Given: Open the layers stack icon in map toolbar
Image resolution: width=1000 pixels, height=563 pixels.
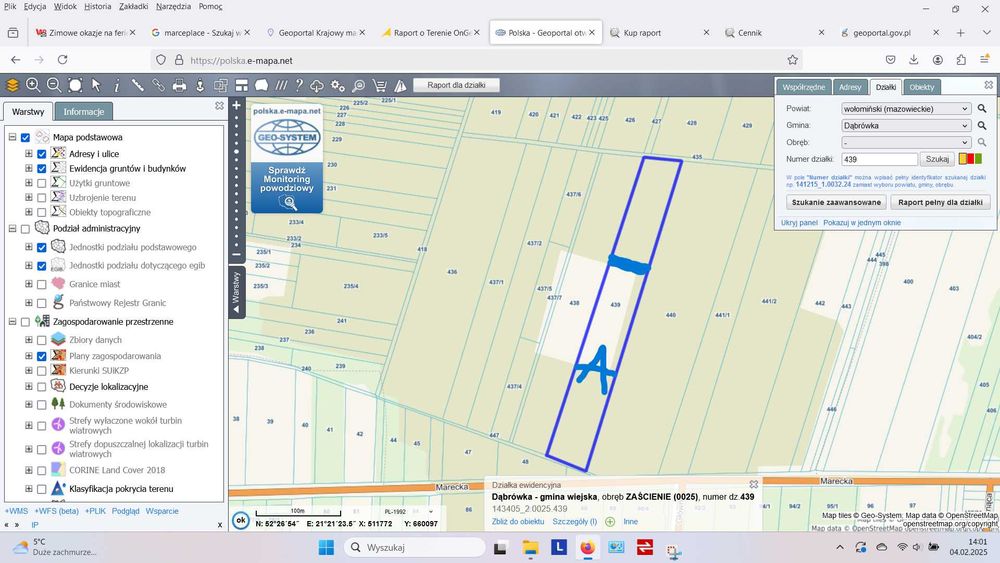Looking at the screenshot, I should click(x=12, y=85).
